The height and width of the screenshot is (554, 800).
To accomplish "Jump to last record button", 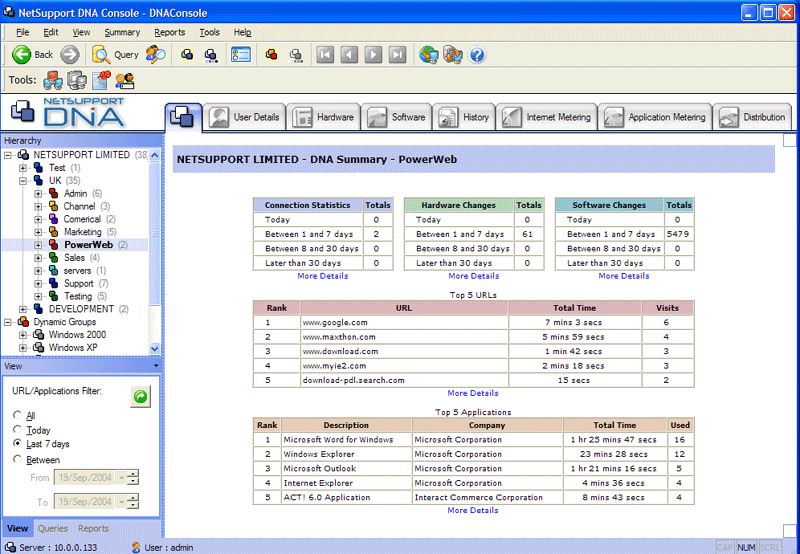I will click(397, 55).
